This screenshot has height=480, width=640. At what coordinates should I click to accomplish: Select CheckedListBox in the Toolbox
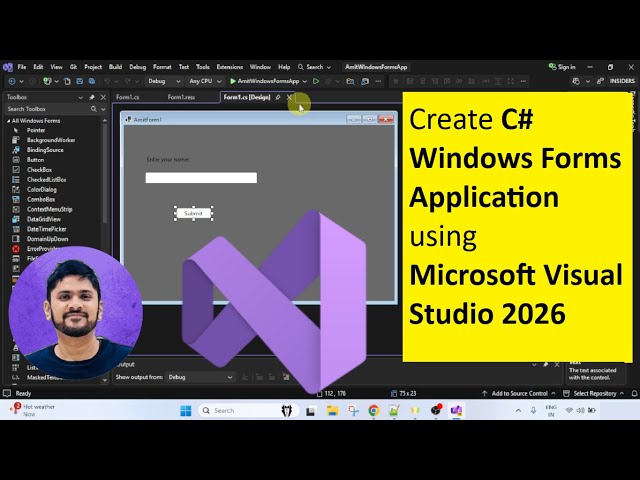[x=47, y=180]
